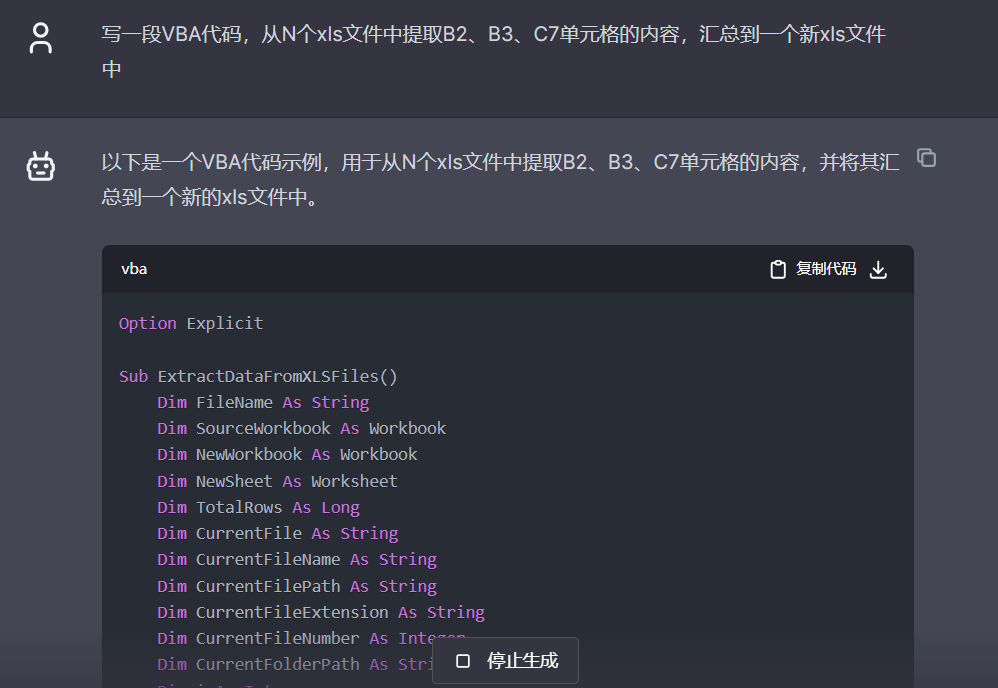Click the Dim CurrentFileName As String line
Viewport: 998px width, 688px height.
pyautogui.click(x=296, y=559)
